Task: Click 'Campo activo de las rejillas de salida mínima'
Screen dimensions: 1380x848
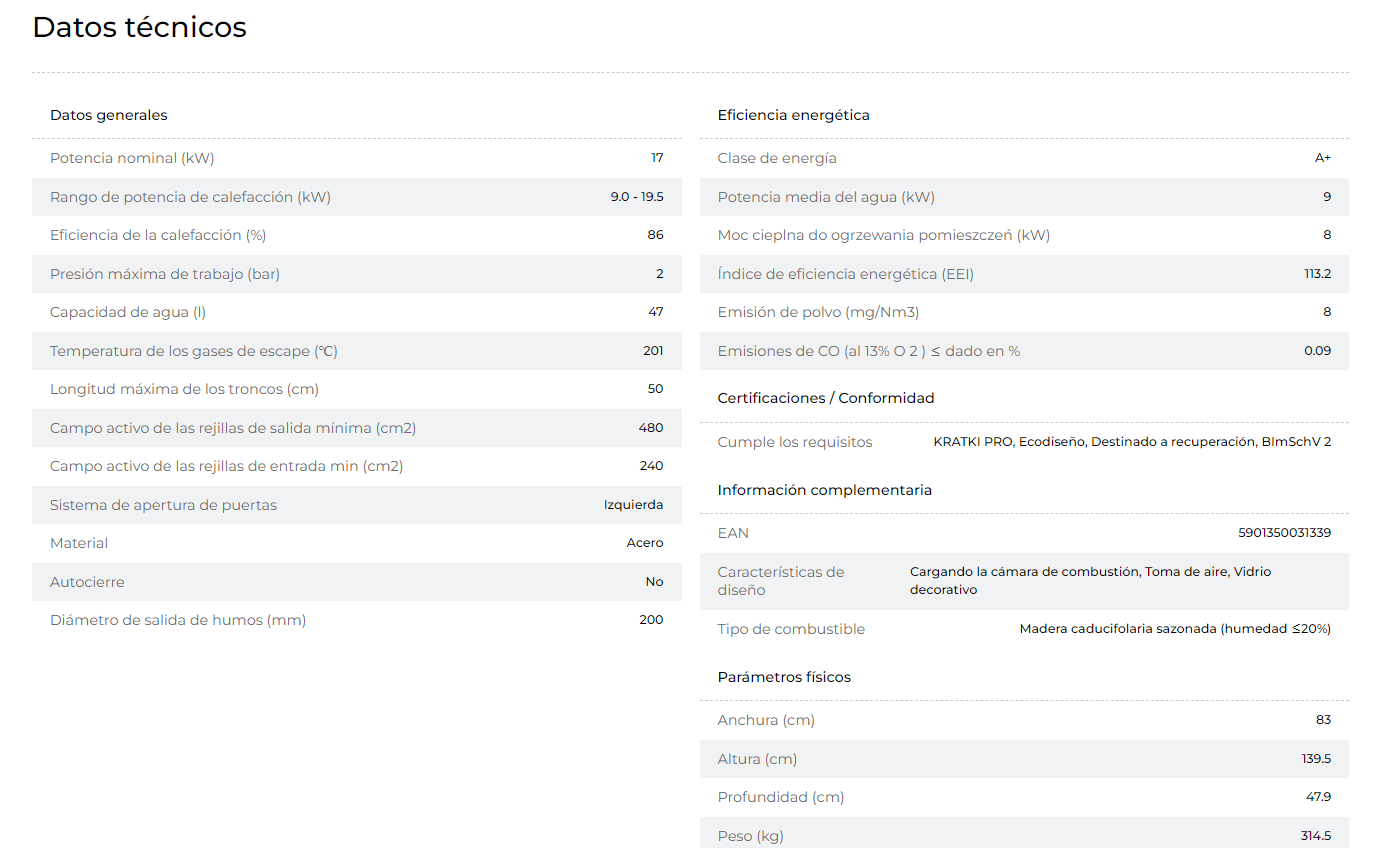Action: click(233, 428)
